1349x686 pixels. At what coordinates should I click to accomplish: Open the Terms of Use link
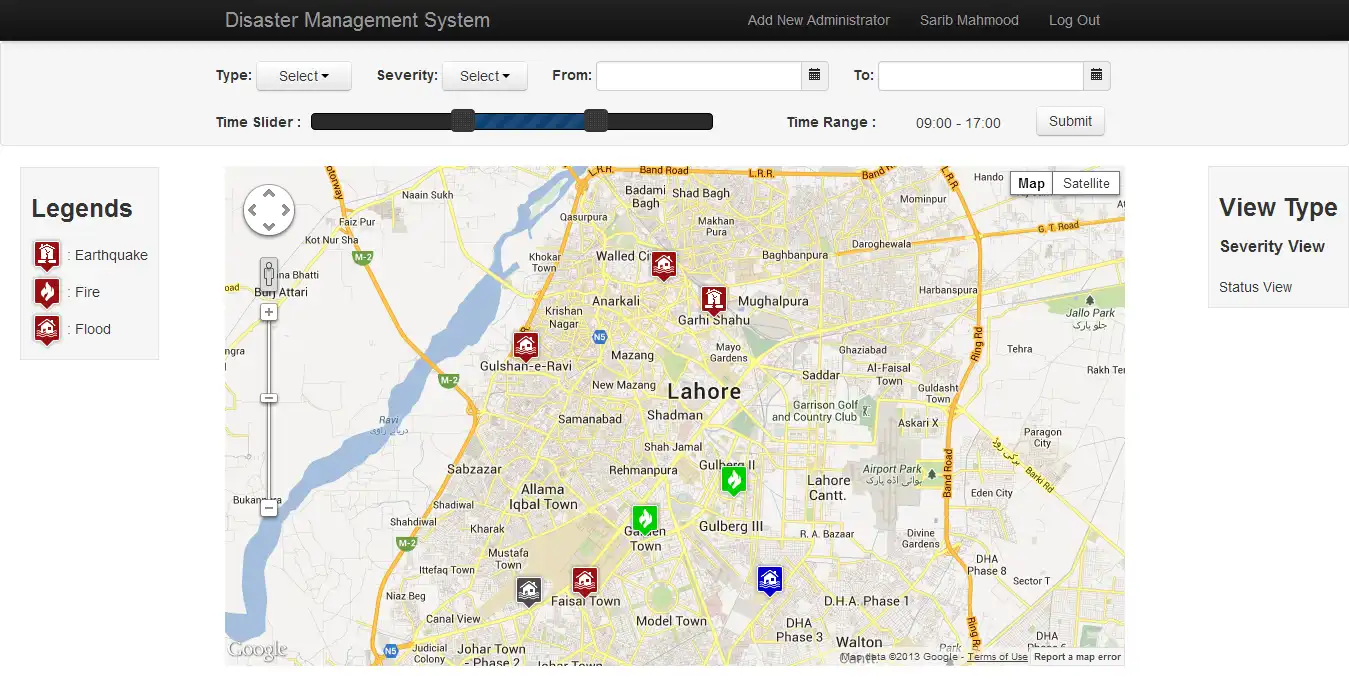[x=997, y=657]
